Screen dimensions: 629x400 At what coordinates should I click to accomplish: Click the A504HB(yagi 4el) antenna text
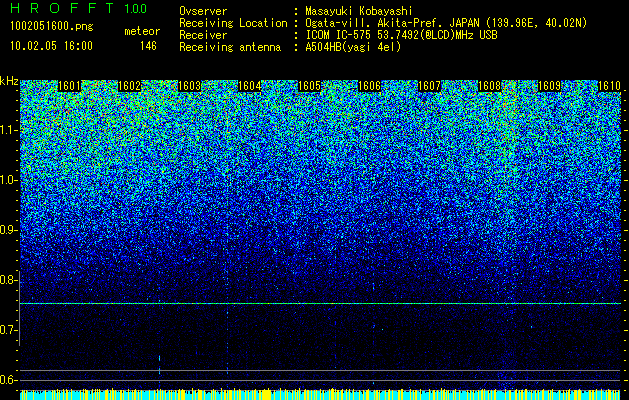(x=353, y=47)
